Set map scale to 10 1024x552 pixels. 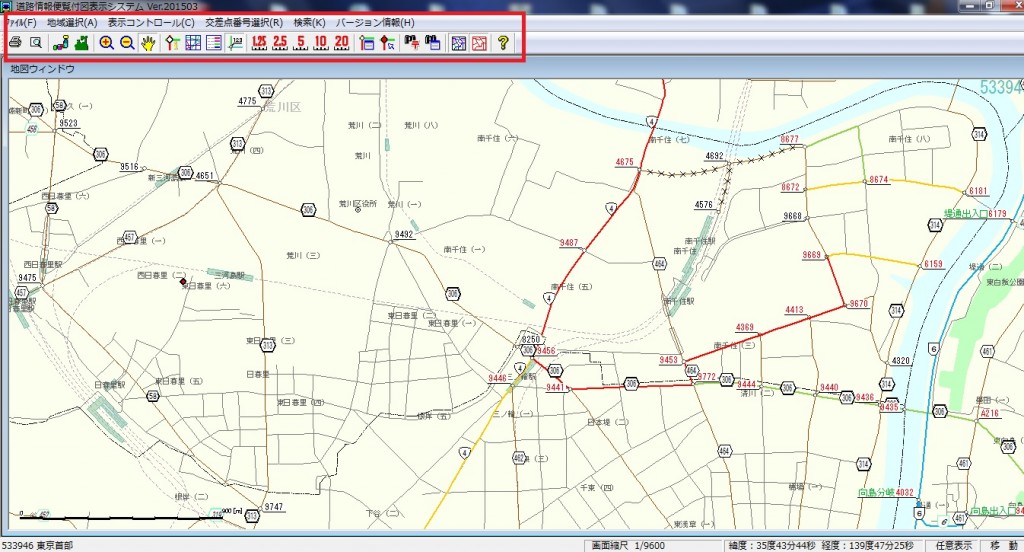[321, 43]
